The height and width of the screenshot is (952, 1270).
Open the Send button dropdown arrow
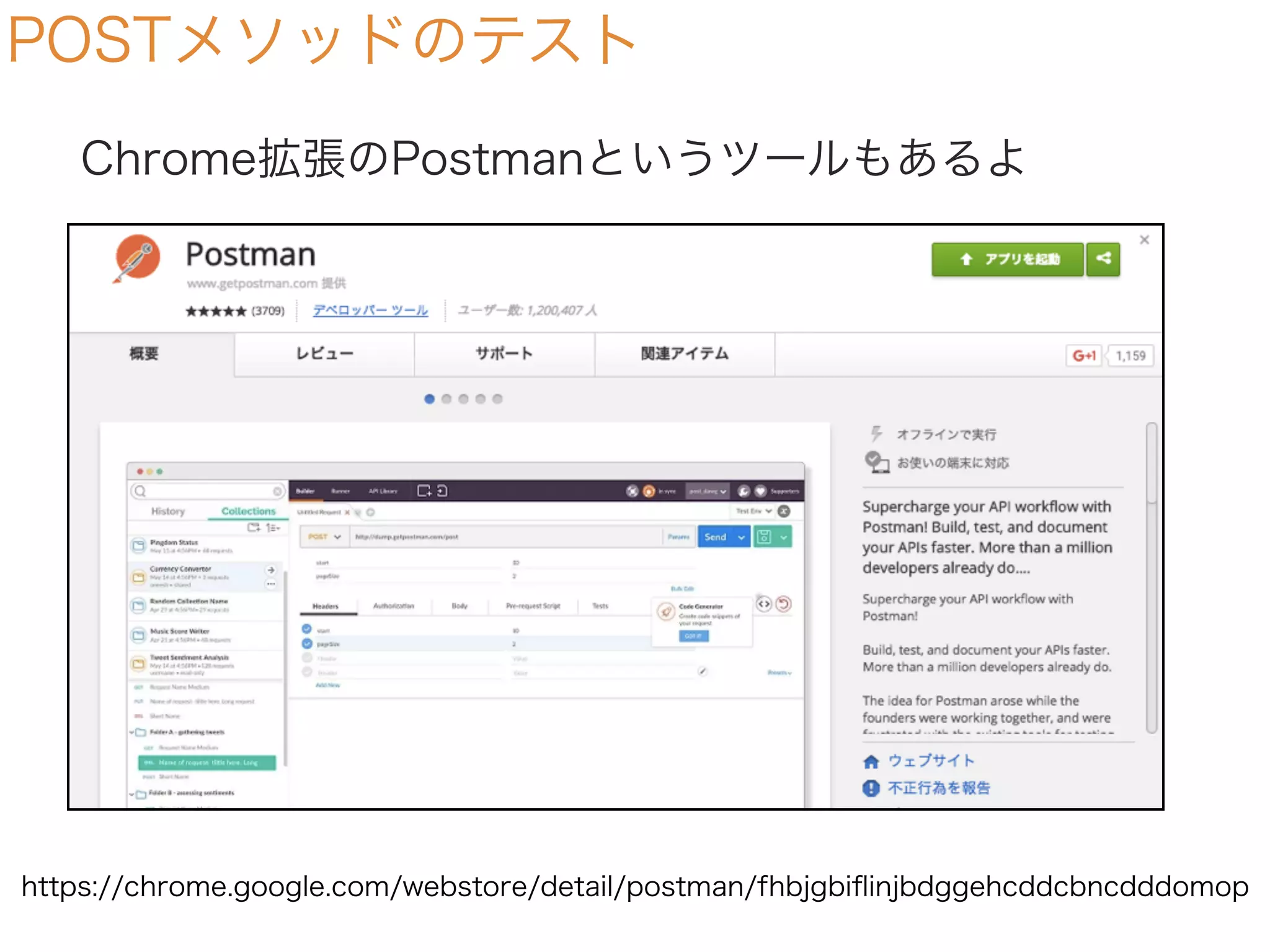741,537
